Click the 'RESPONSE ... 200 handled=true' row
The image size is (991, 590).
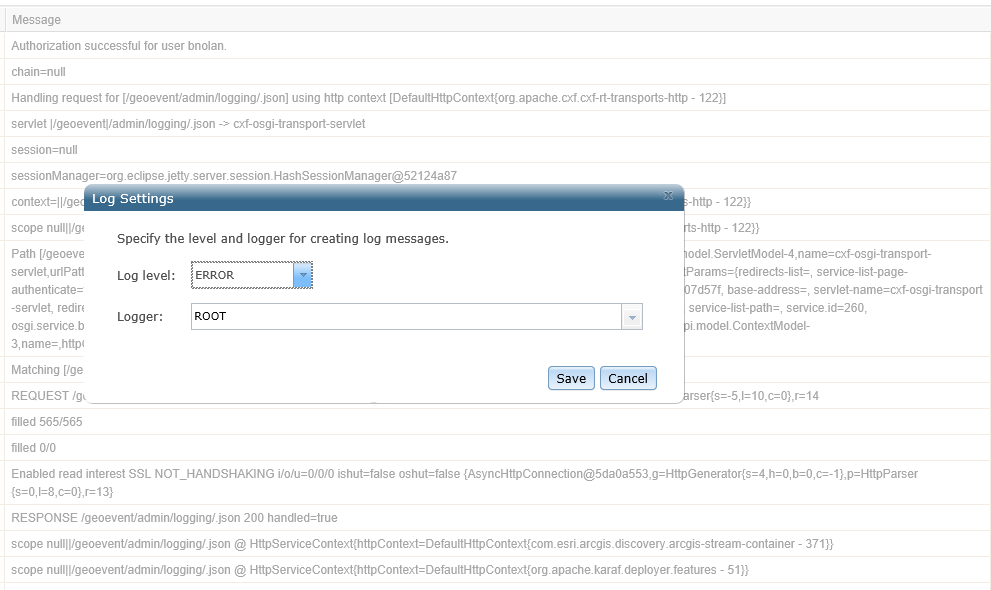(x=175, y=518)
